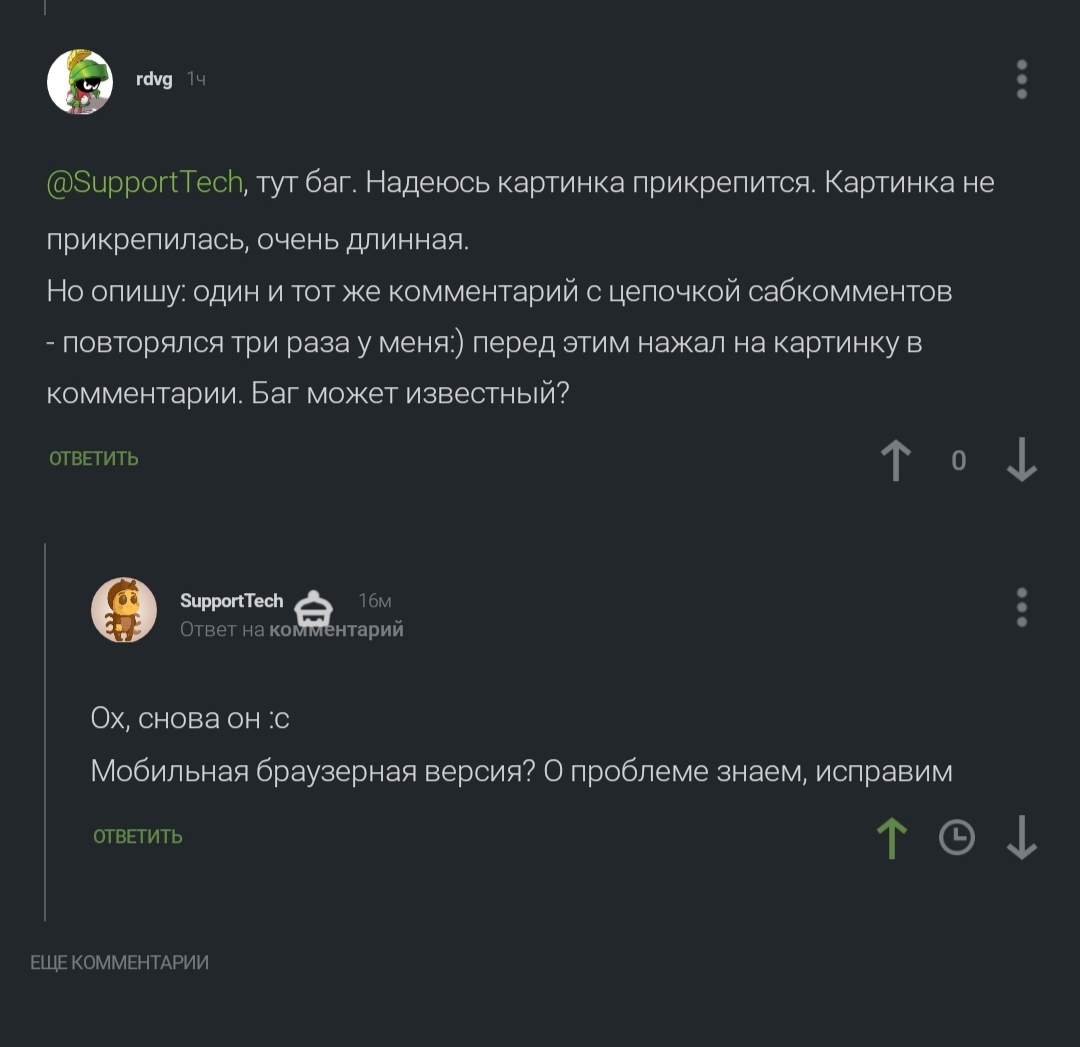Screen dimensions: 1080x1047
Task: Open the SupportTech username in the reply header
Action: 231,600
